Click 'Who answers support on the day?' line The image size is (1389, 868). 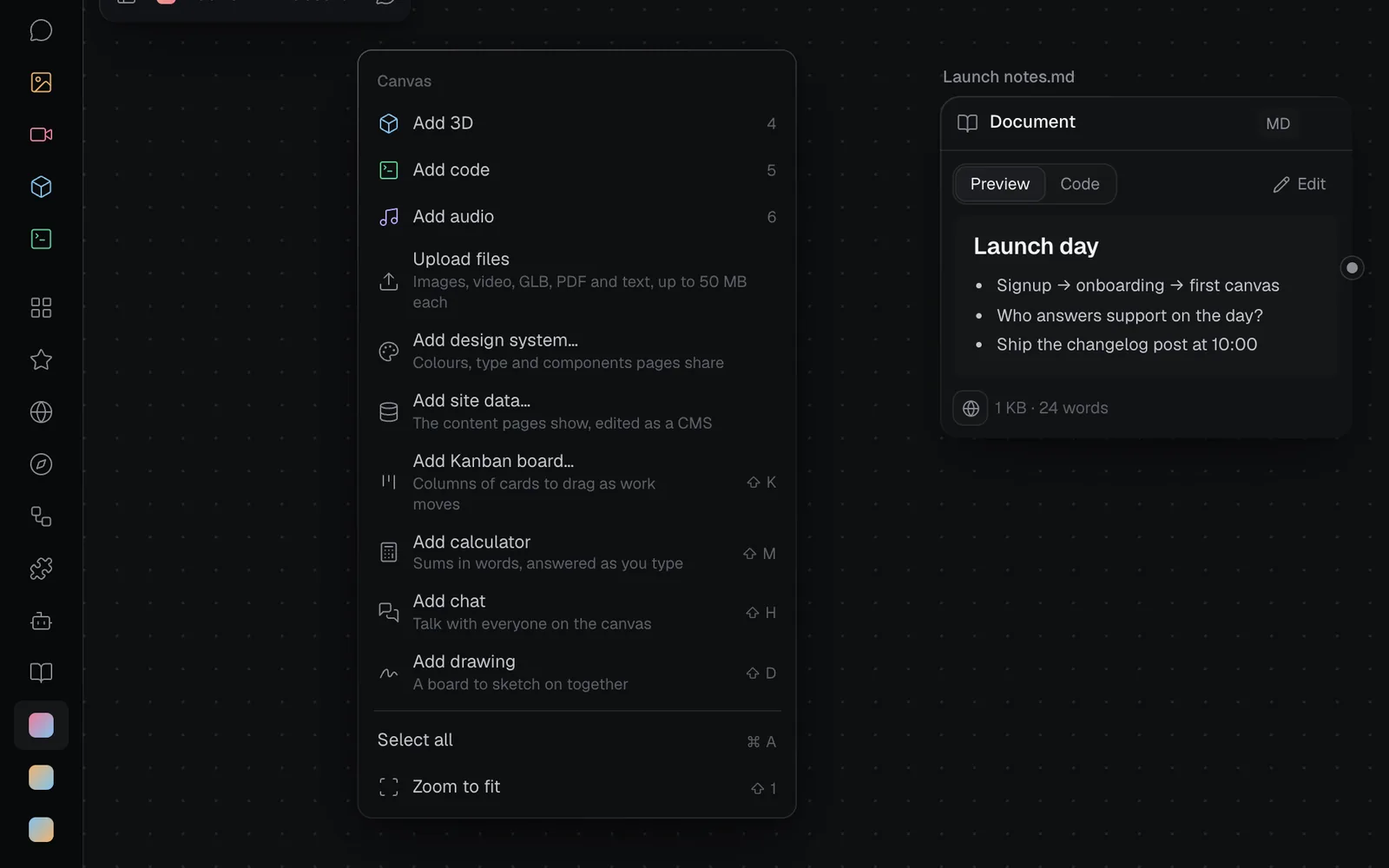1129,315
